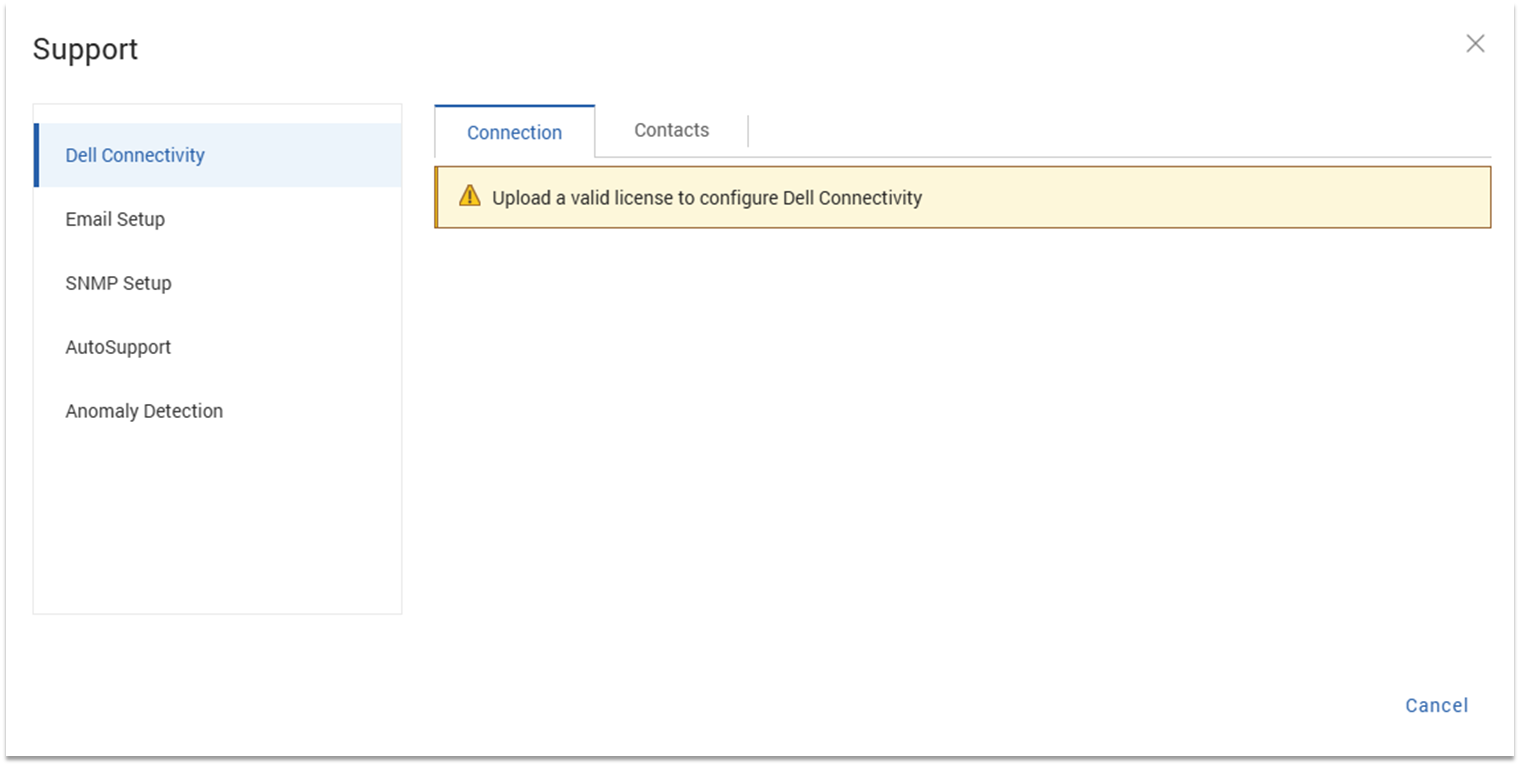Close the Support dialog with the X

(1475, 43)
